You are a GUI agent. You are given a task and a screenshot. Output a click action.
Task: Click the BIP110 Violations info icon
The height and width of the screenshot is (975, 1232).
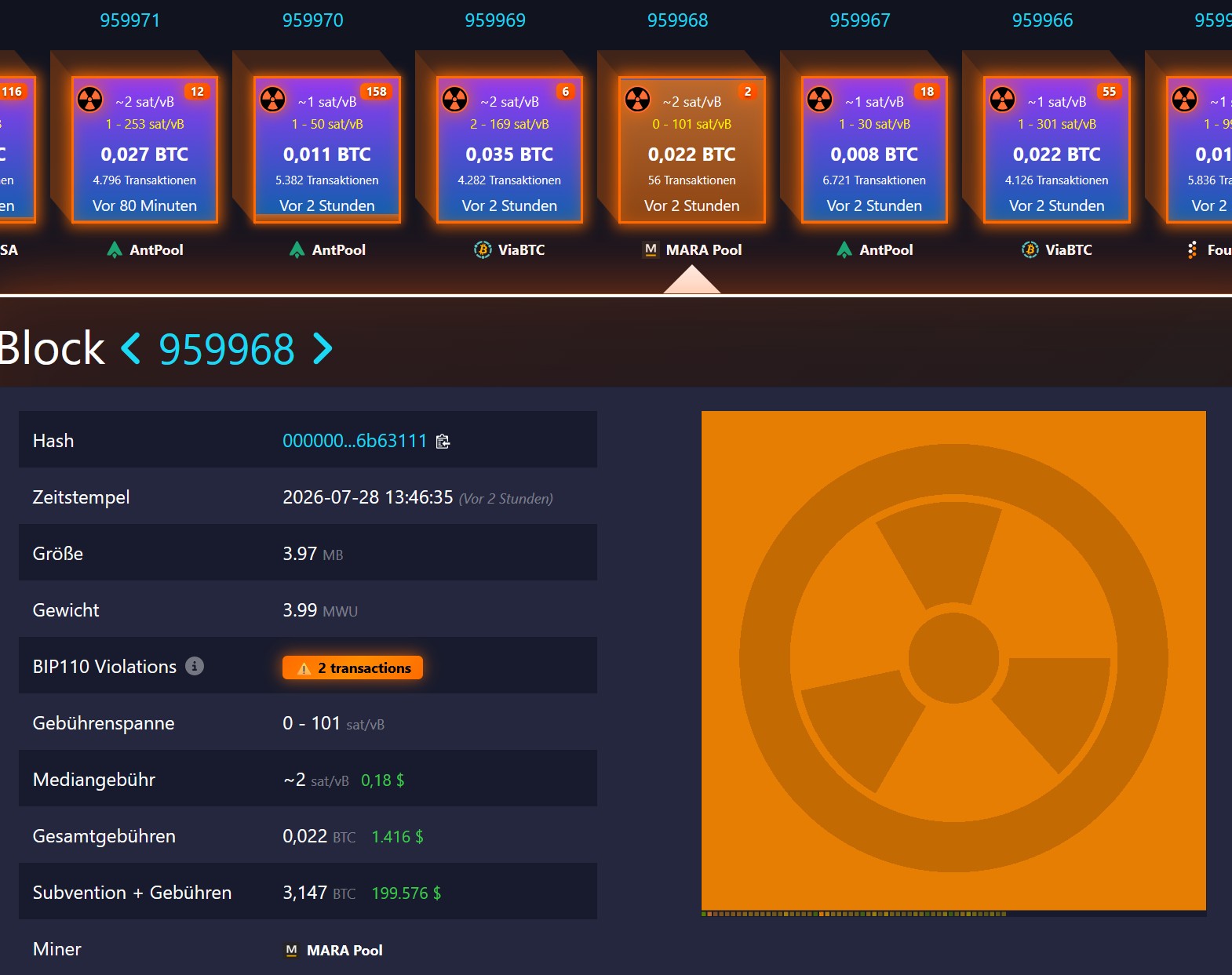(x=195, y=666)
